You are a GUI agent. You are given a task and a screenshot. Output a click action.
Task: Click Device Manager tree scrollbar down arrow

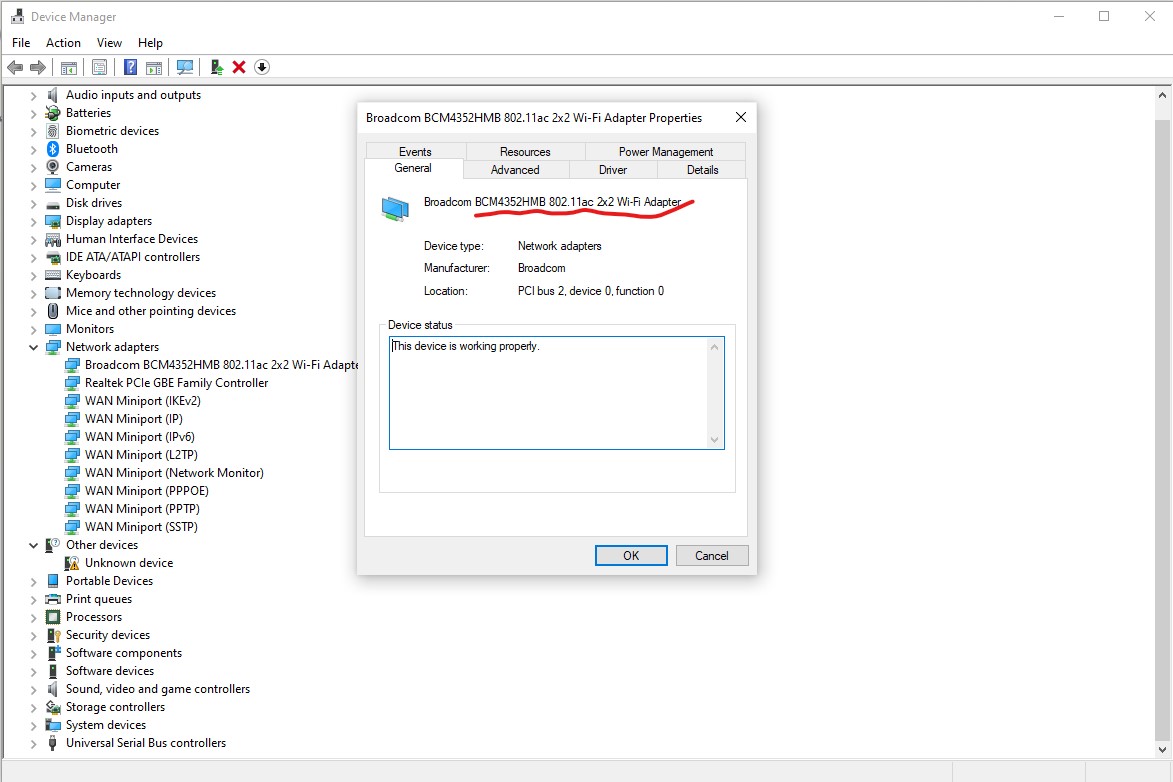[x=1162, y=749]
